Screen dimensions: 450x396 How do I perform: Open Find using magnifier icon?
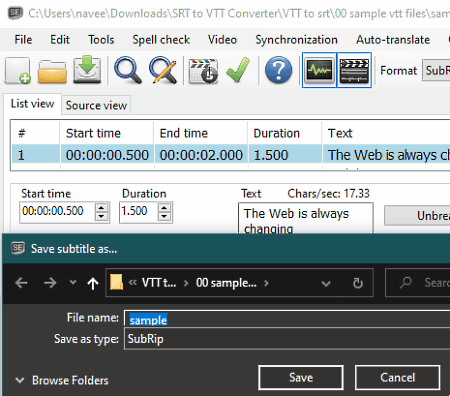[x=128, y=70]
